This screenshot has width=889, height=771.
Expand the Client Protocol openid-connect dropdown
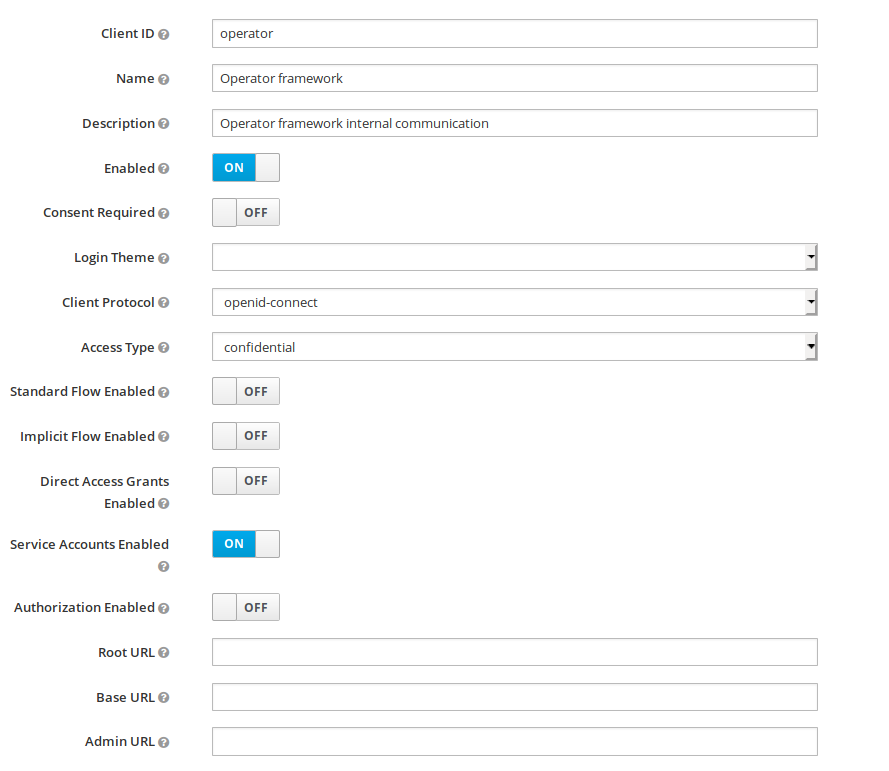514,302
